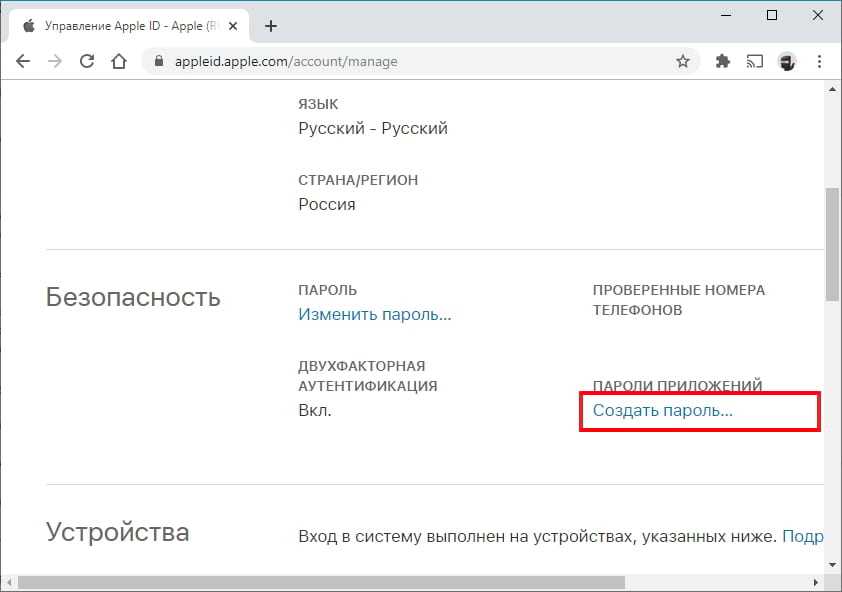Reload the page with refresh icon
842x592 pixels.
pyautogui.click(x=87, y=61)
